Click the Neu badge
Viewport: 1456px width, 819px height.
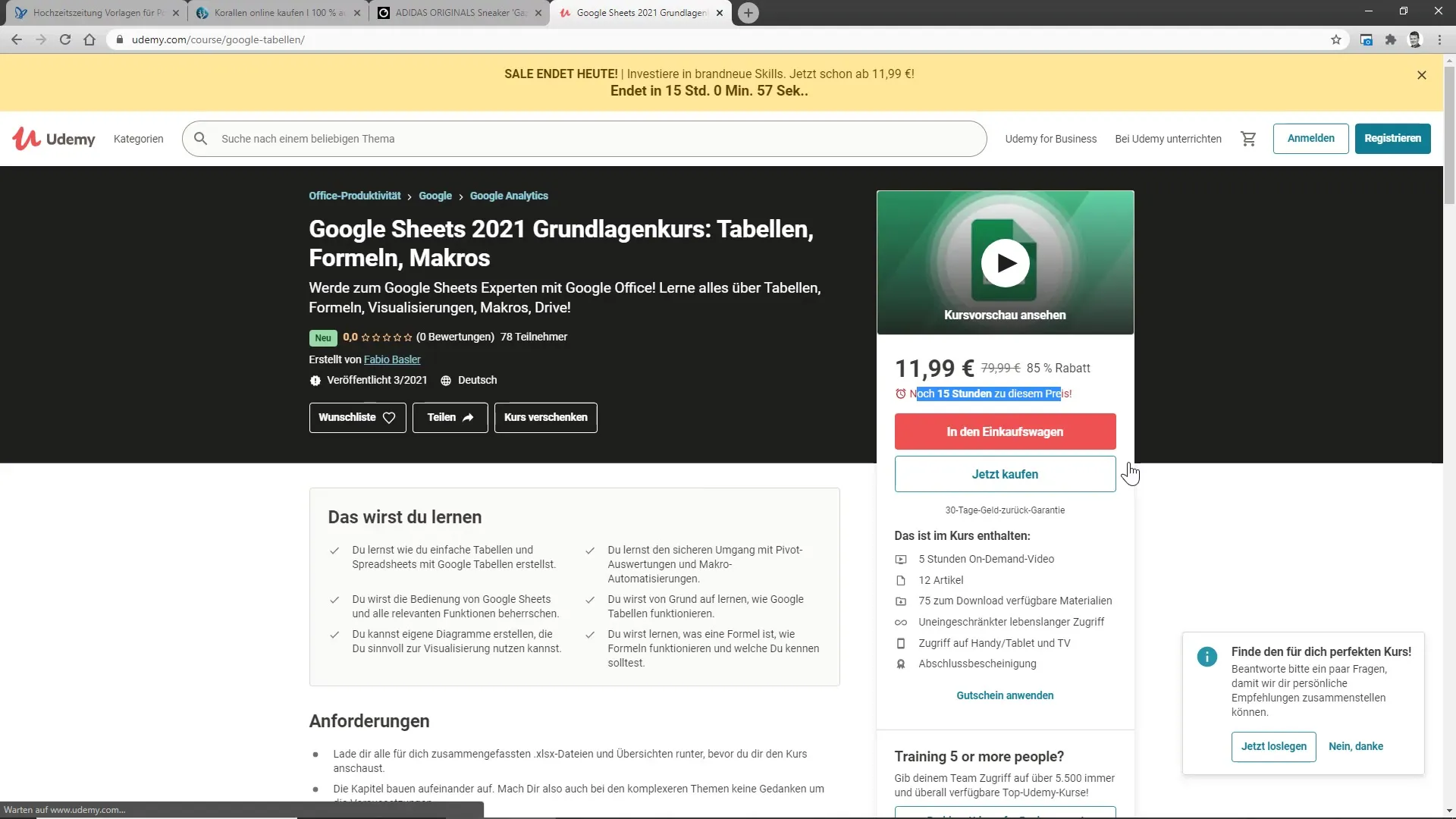pyautogui.click(x=323, y=338)
